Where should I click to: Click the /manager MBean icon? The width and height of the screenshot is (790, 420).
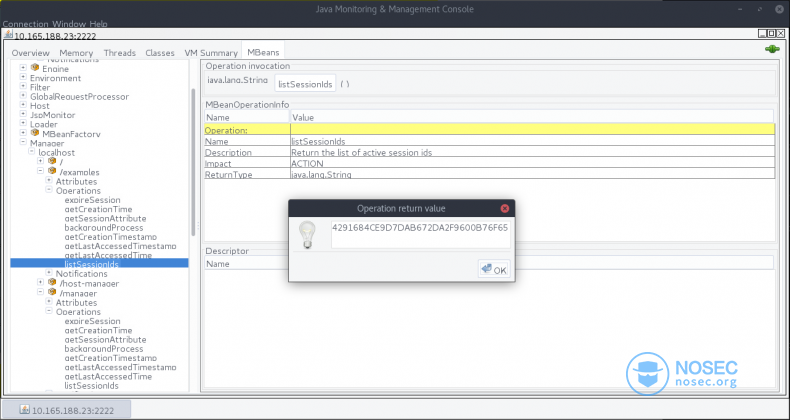click(52, 292)
